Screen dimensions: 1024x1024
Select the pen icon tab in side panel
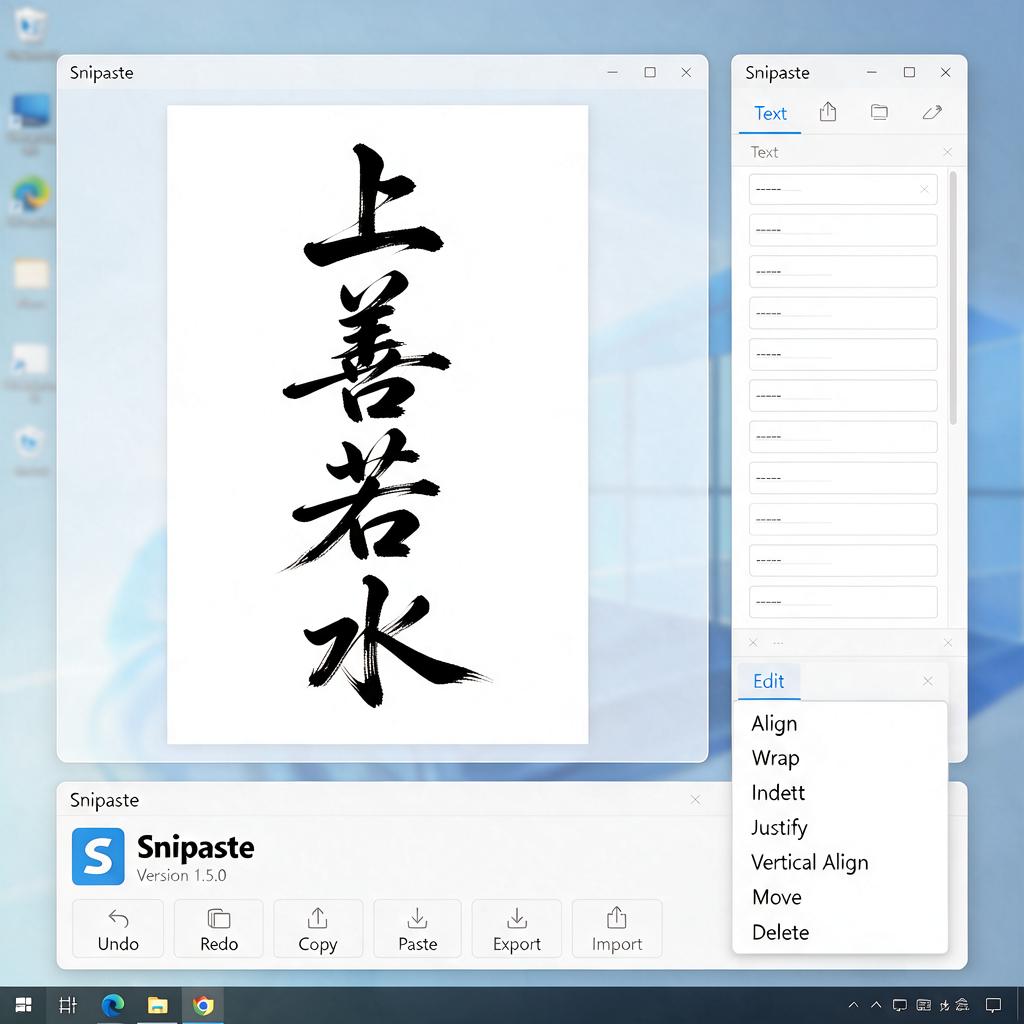932,112
